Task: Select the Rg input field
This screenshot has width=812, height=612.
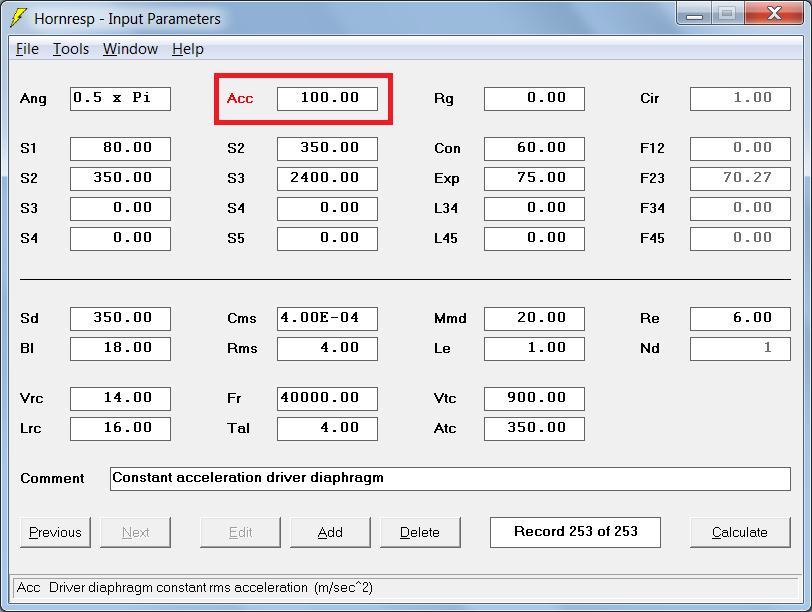Action: point(534,99)
